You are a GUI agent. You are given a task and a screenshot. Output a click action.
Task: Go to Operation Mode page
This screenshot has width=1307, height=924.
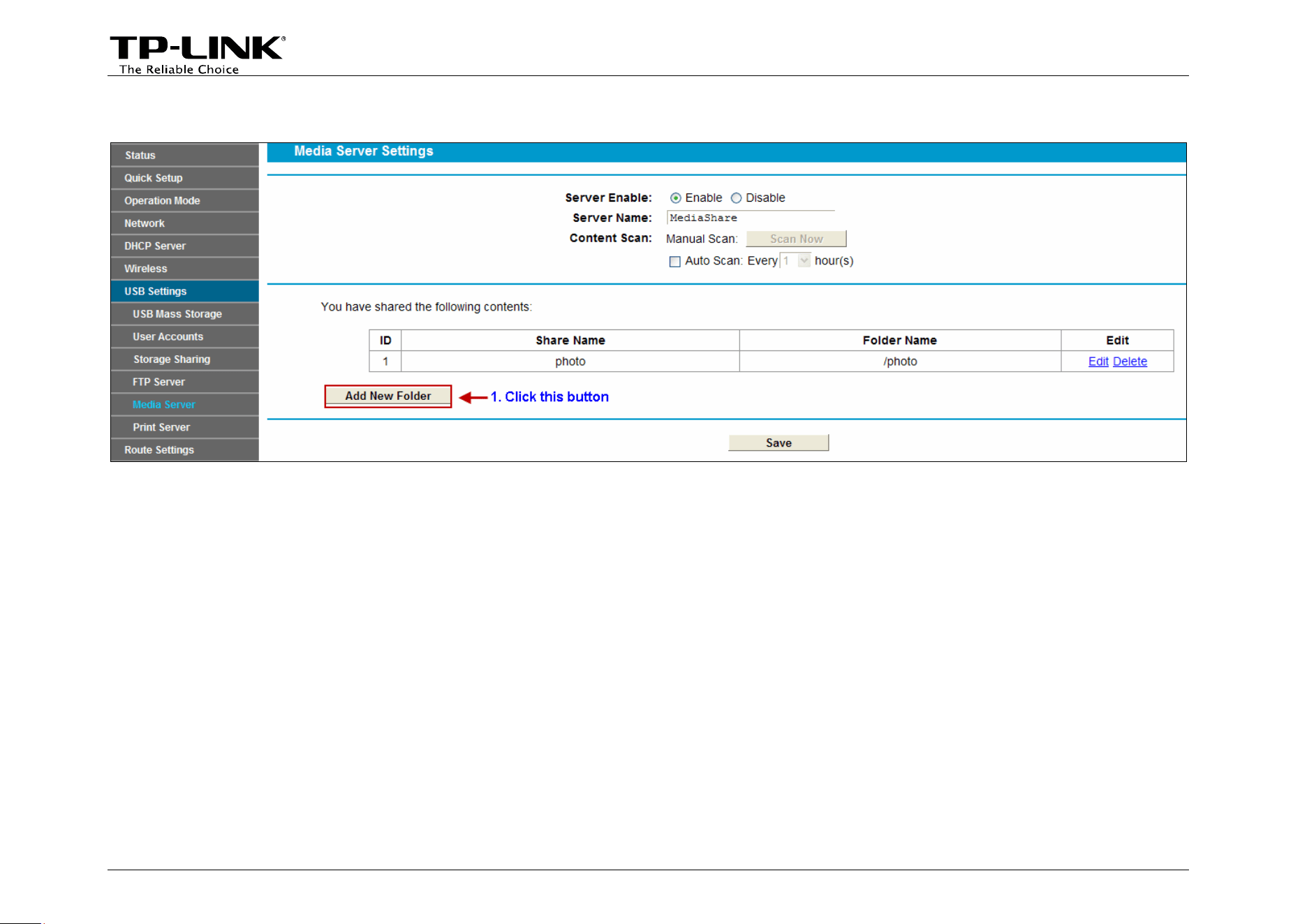click(184, 200)
